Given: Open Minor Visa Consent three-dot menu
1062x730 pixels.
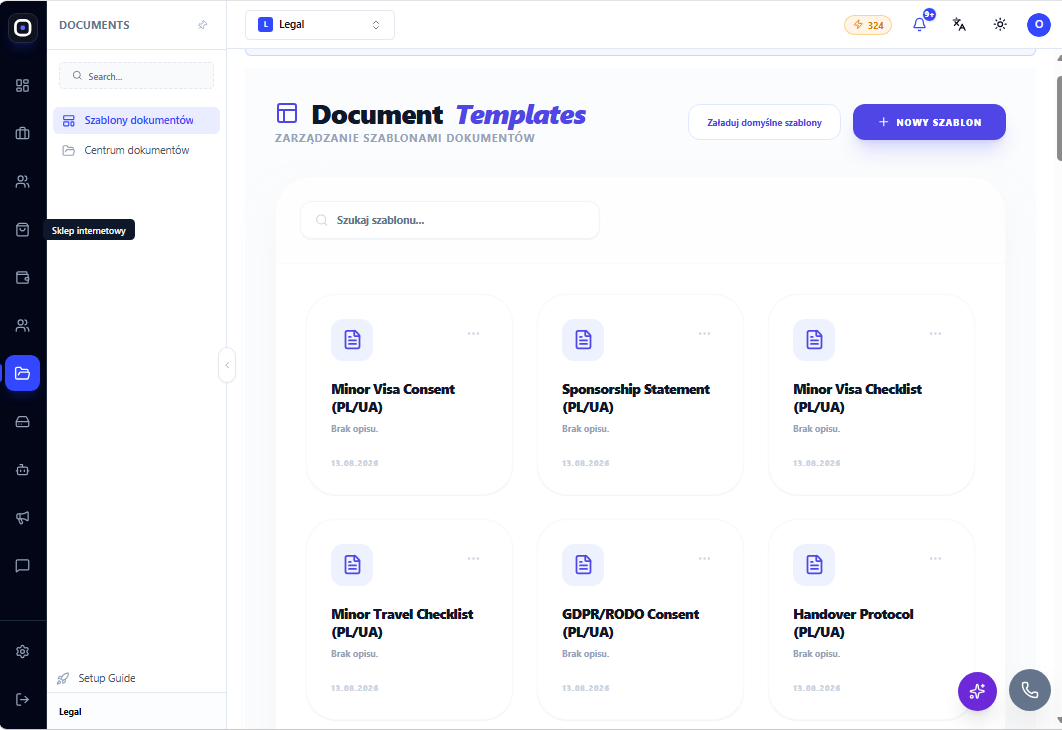Looking at the screenshot, I should click(473, 333).
